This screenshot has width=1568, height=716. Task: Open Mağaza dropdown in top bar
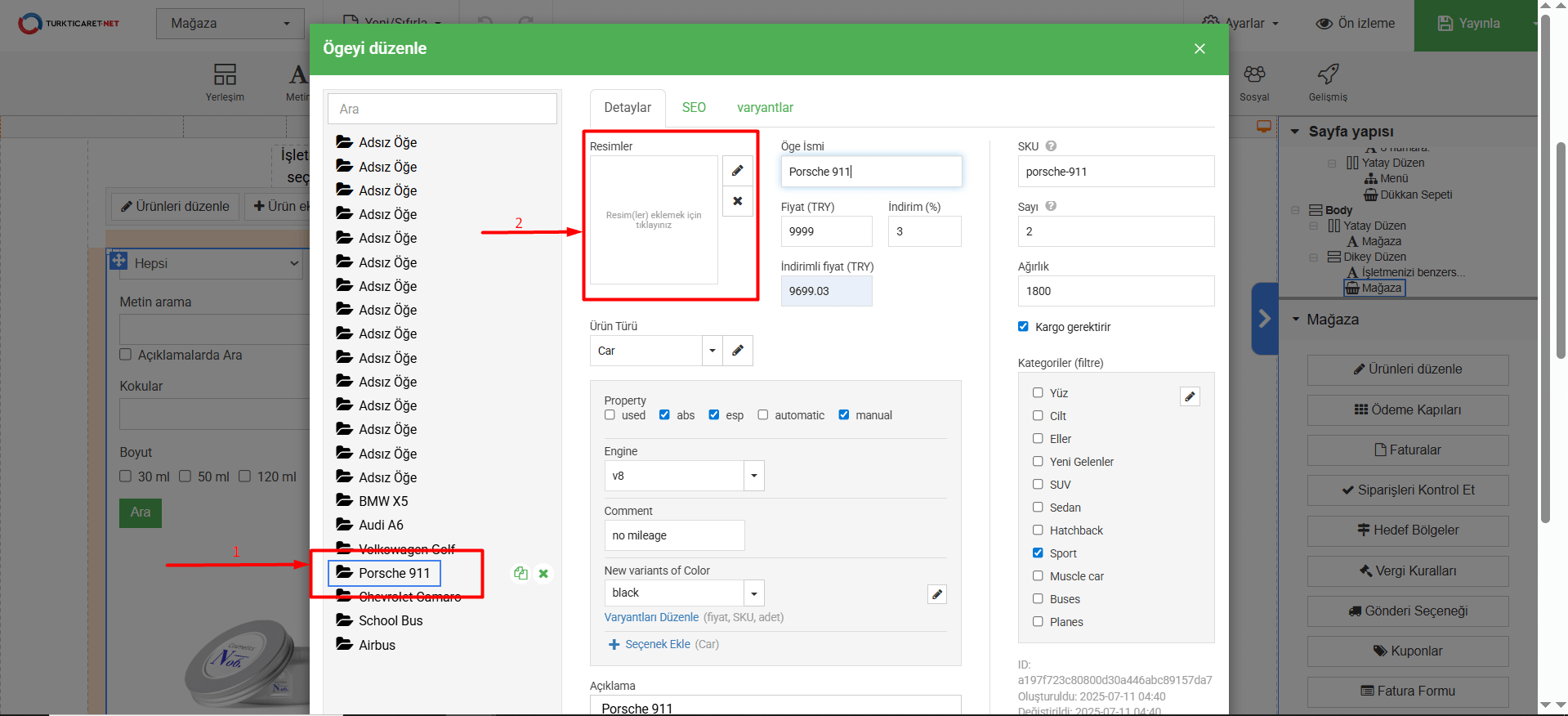[x=230, y=23]
